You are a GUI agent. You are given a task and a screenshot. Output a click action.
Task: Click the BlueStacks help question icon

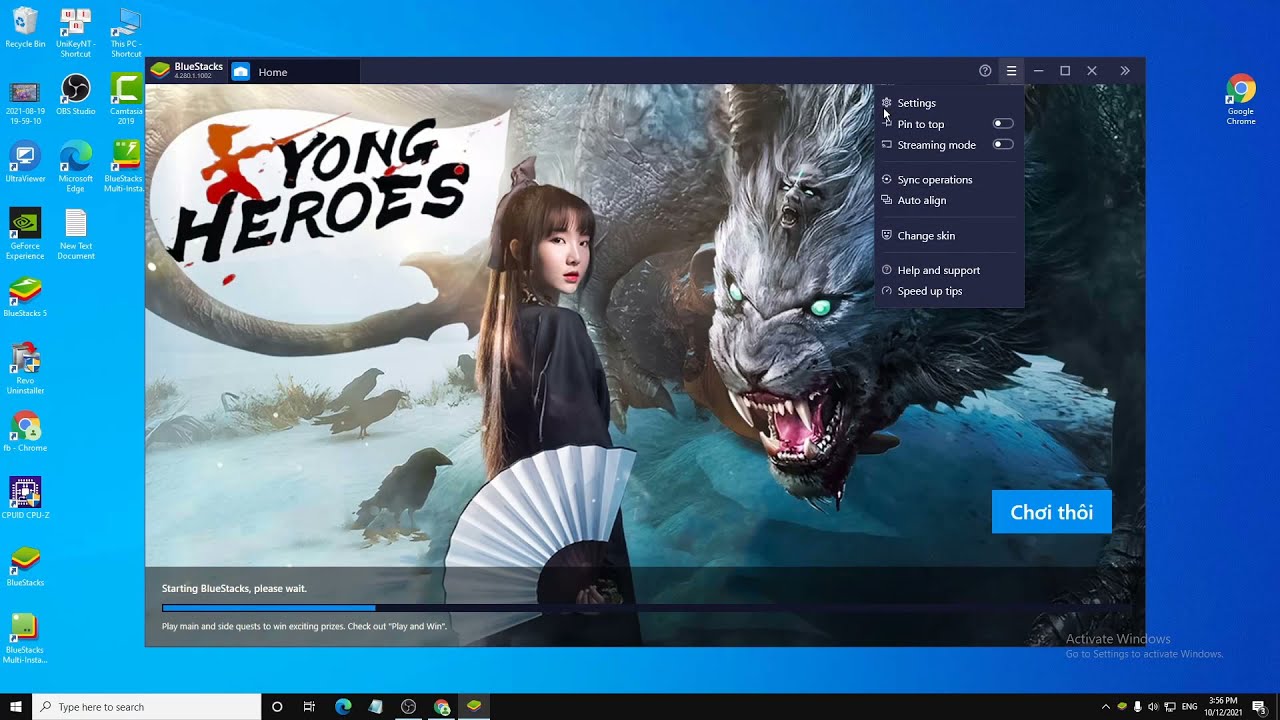[x=985, y=71]
